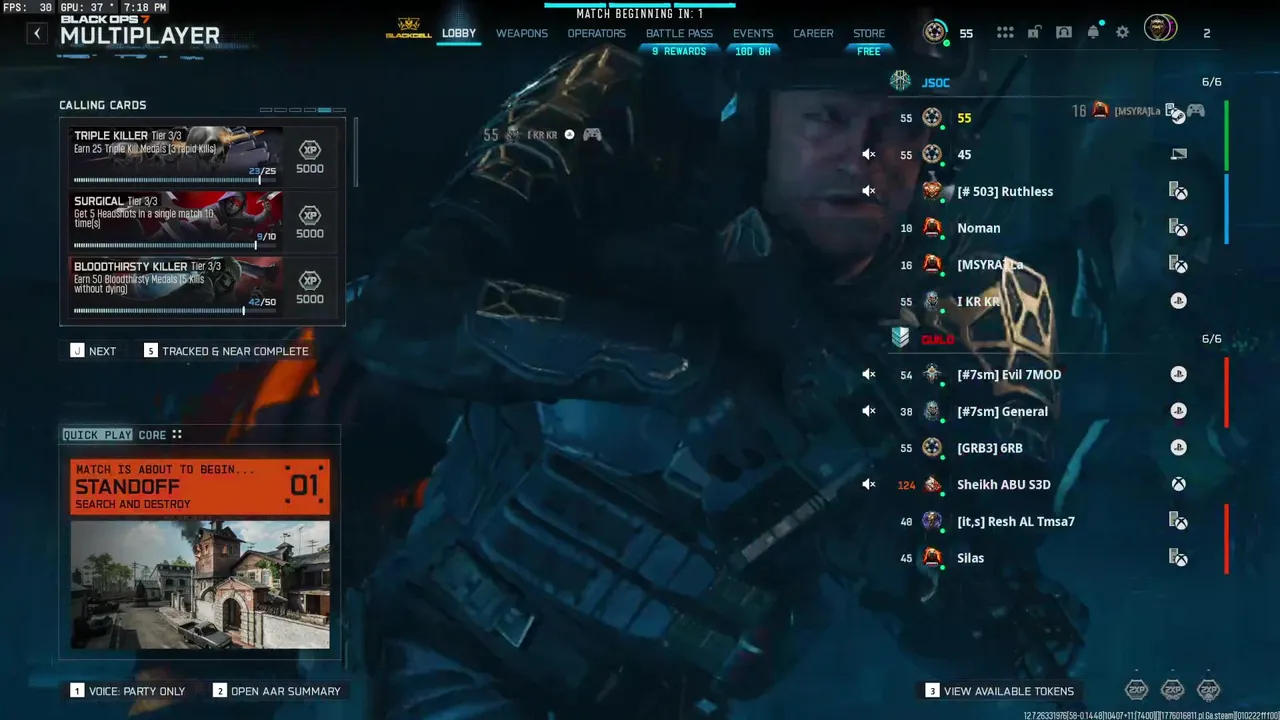Select the yellow 55 player row

pyautogui.click(x=1043, y=118)
